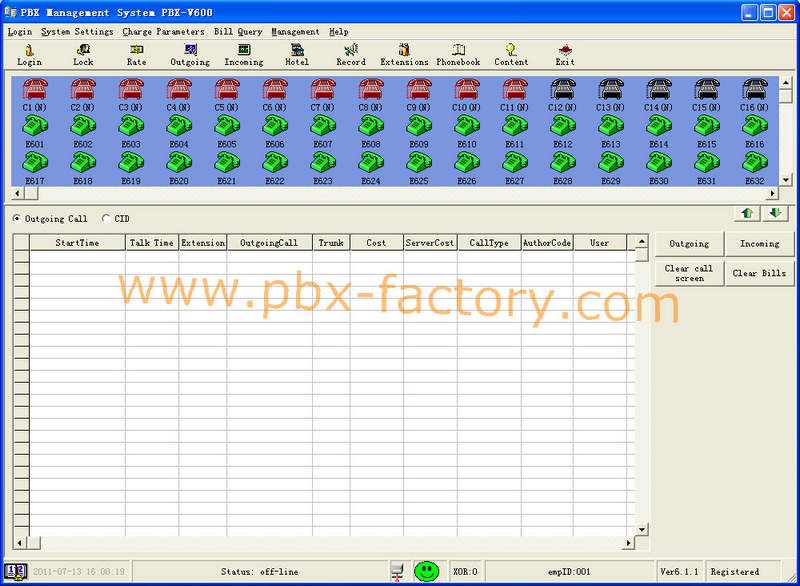Open the Content help icon
This screenshot has height=586, width=800.
click(511, 55)
